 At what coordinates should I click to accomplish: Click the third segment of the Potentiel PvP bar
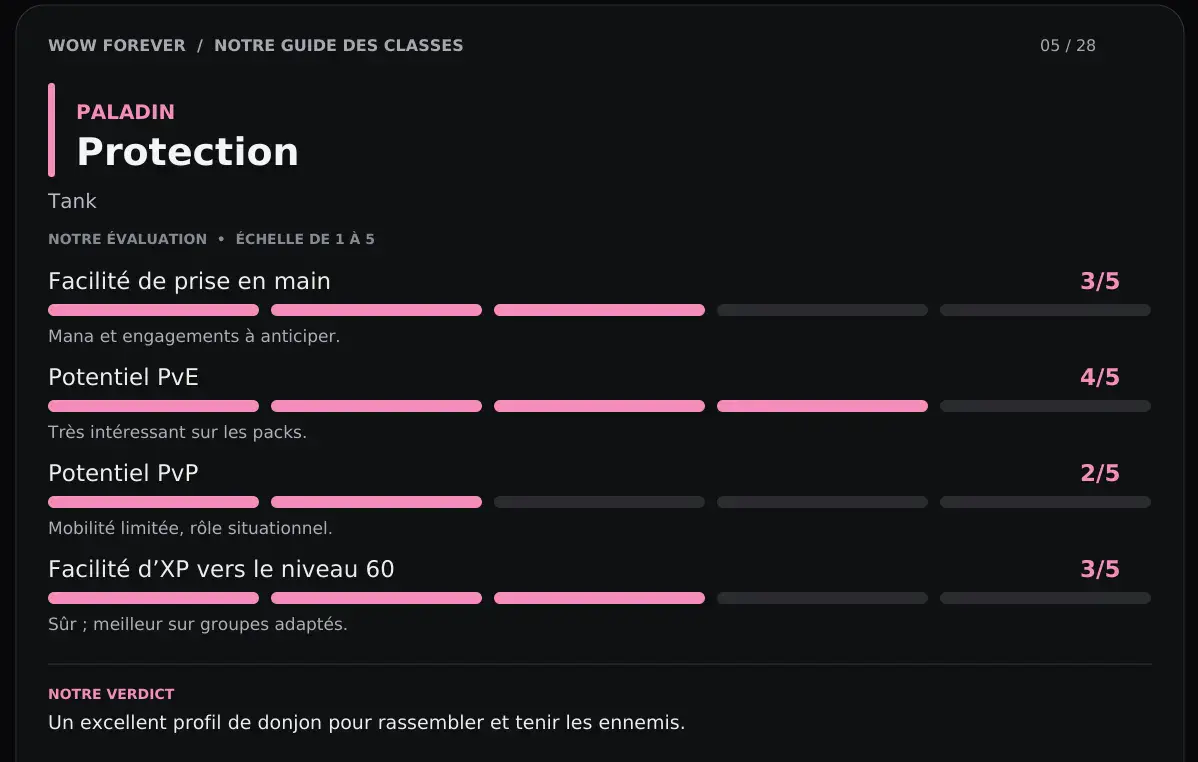point(599,502)
